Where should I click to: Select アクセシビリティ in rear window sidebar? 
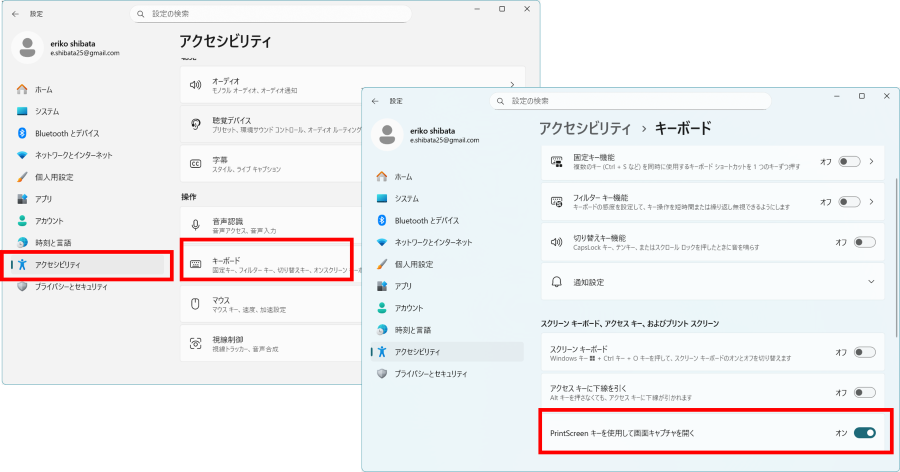(x=87, y=265)
